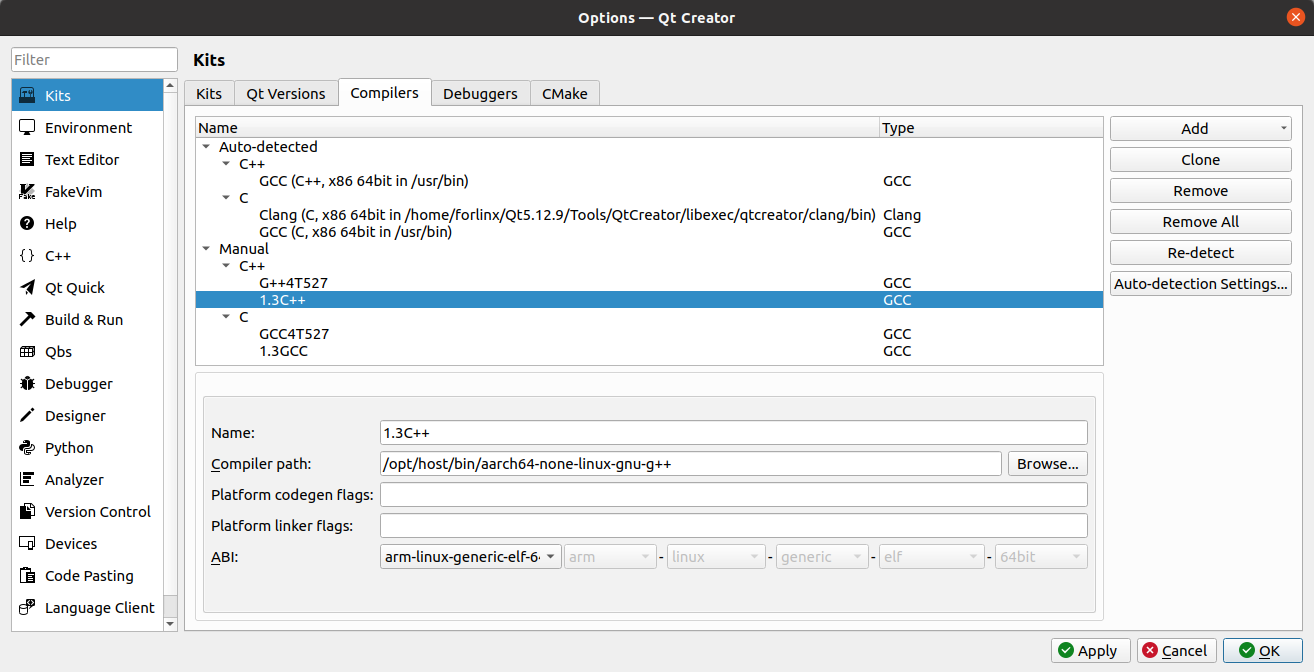
Task: Open the Debuggers tab
Action: coord(480,93)
